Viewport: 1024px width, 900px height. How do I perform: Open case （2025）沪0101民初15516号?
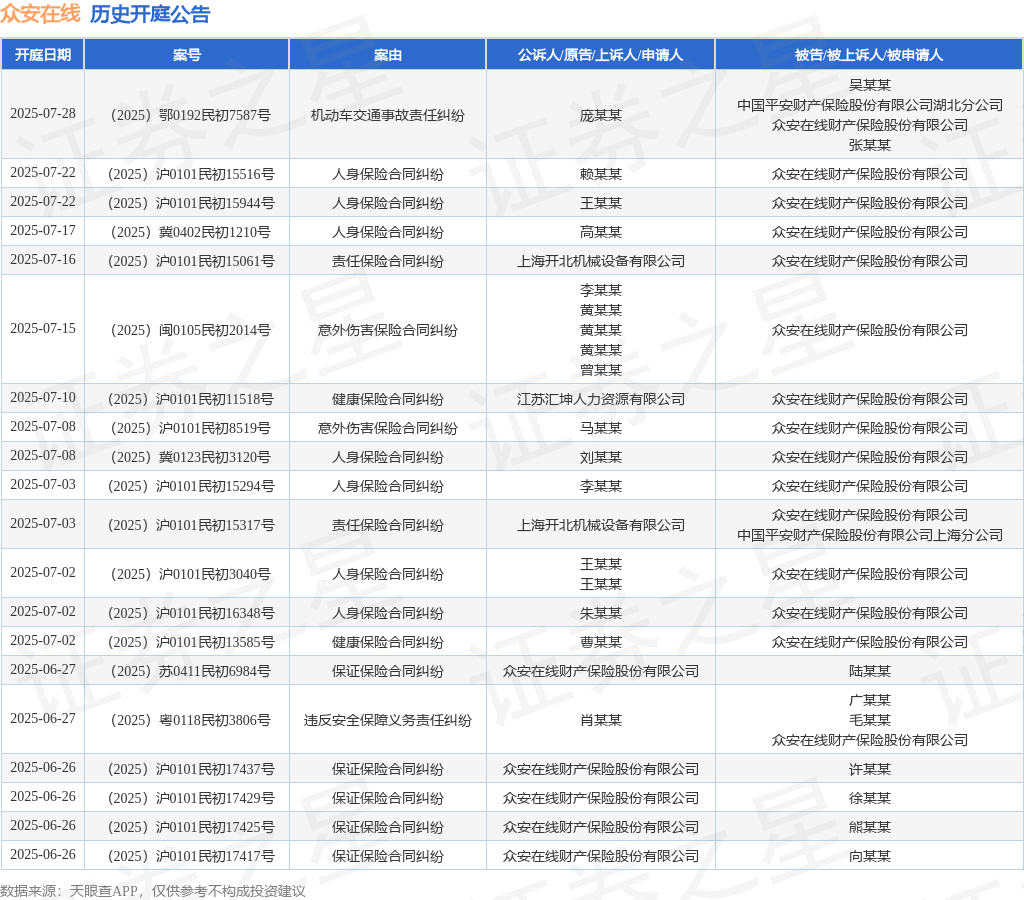point(187,174)
